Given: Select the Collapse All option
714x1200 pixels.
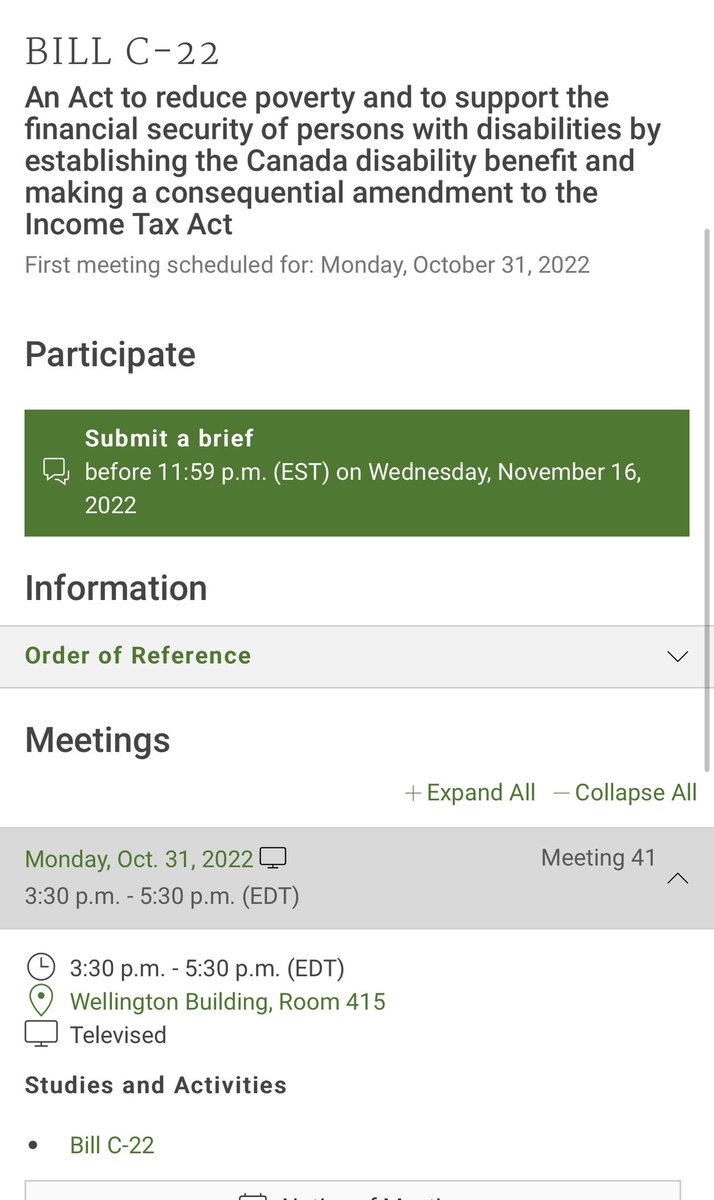Looking at the screenshot, I should tap(636, 793).
